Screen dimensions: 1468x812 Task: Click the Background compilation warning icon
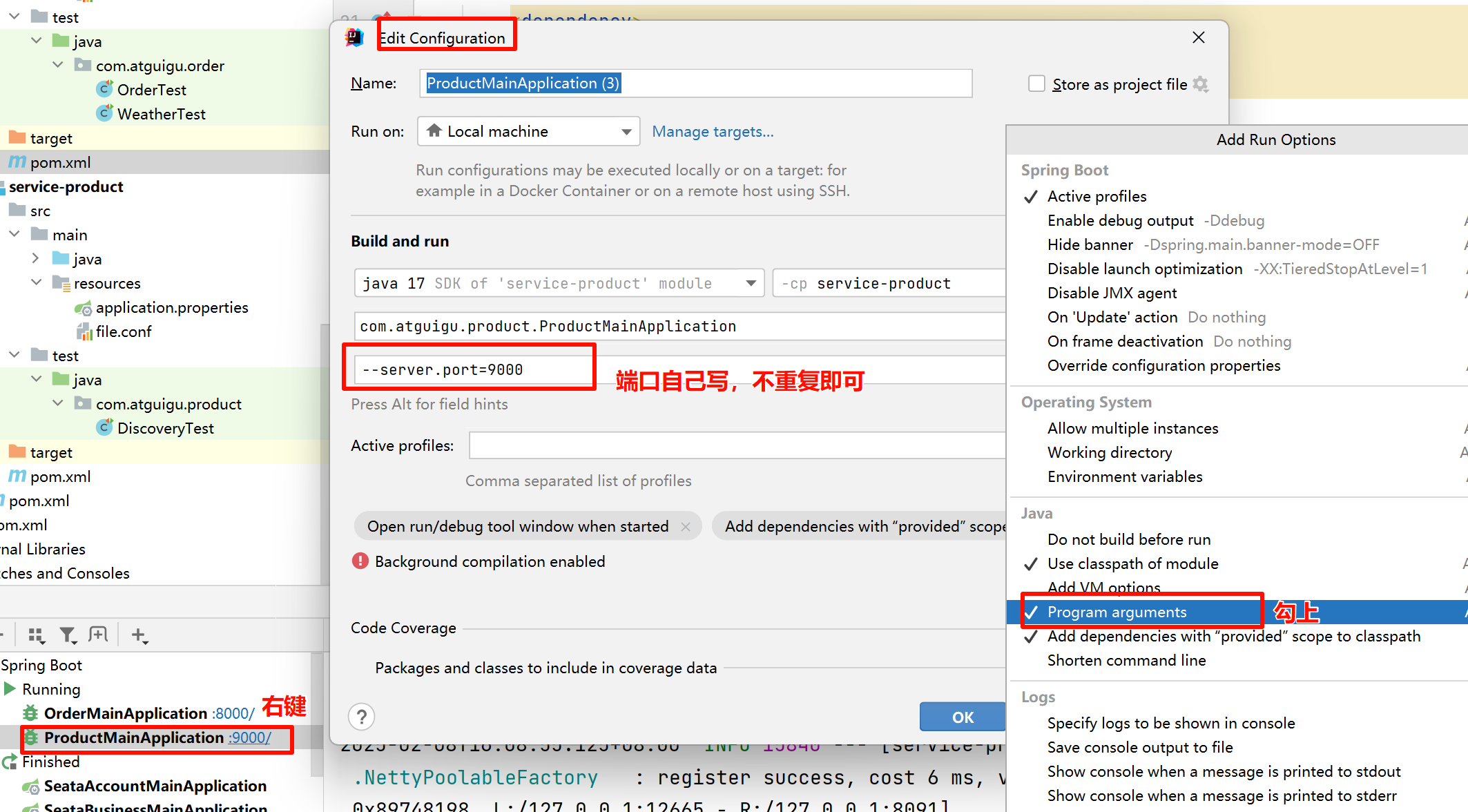[x=360, y=561]
